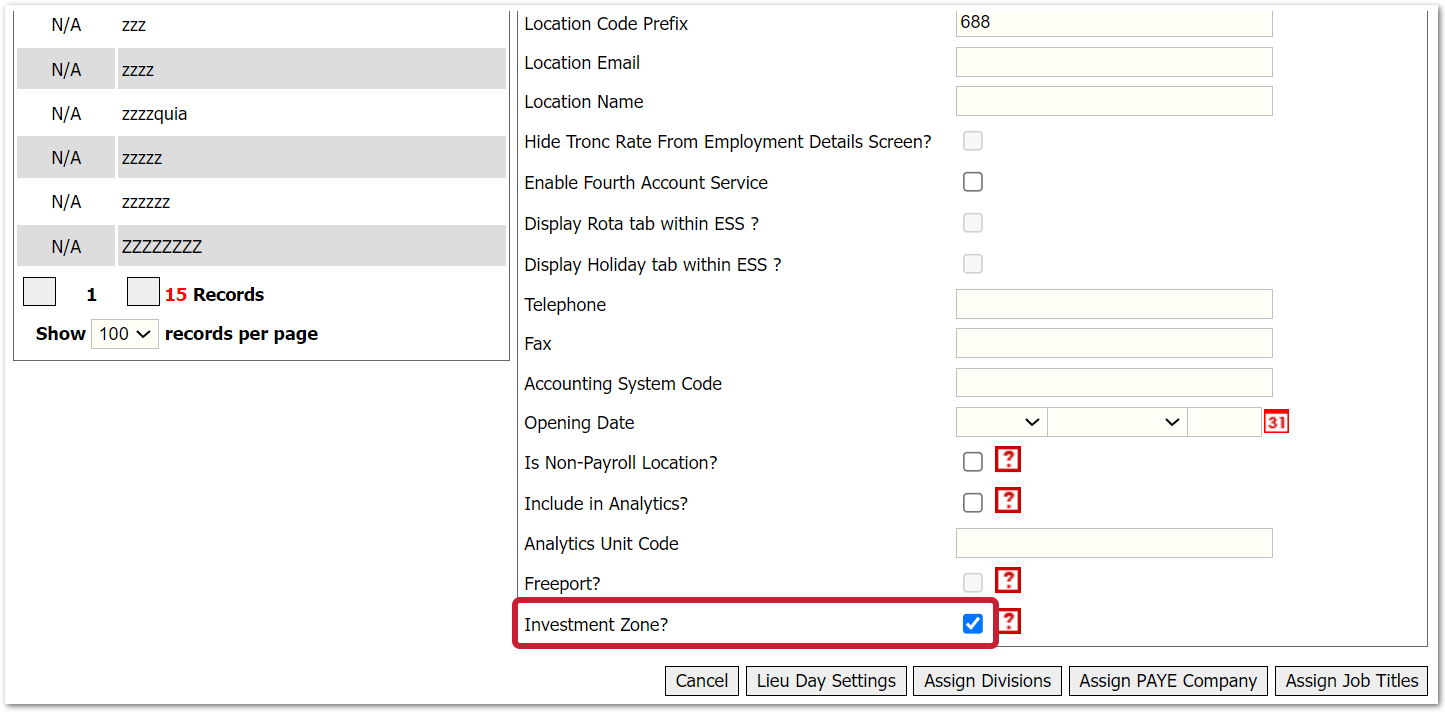Open the Opening Date calendar picker icon
Image resolution: width=1445 pixels, height=713 pixels.
coord(1276,422)
